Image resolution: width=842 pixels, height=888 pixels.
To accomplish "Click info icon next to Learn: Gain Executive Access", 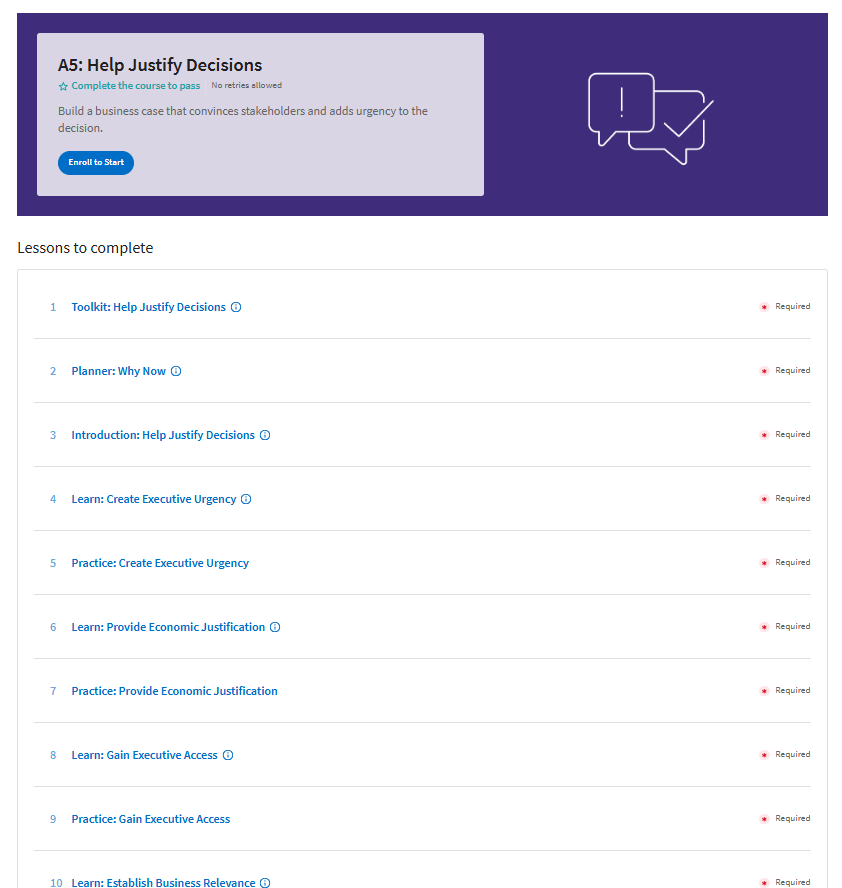I will 228,755.
